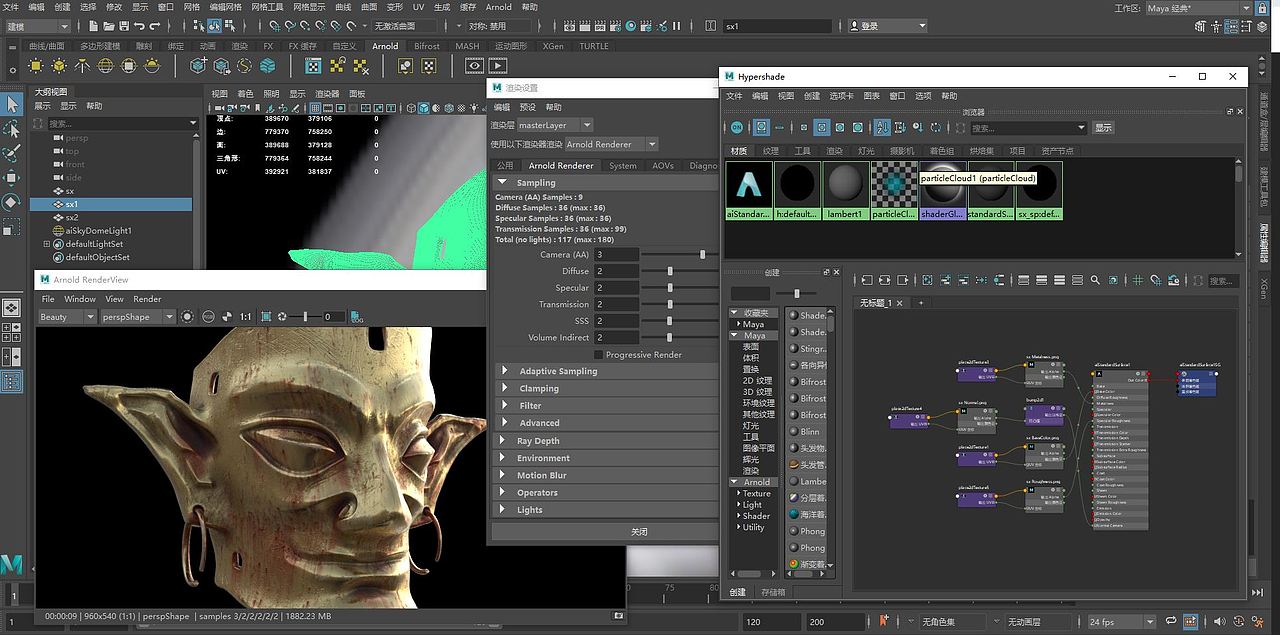Click the 1:1 zoom icon in Arnold RenderView
1280x635 pixels.
tap(246, 316)
